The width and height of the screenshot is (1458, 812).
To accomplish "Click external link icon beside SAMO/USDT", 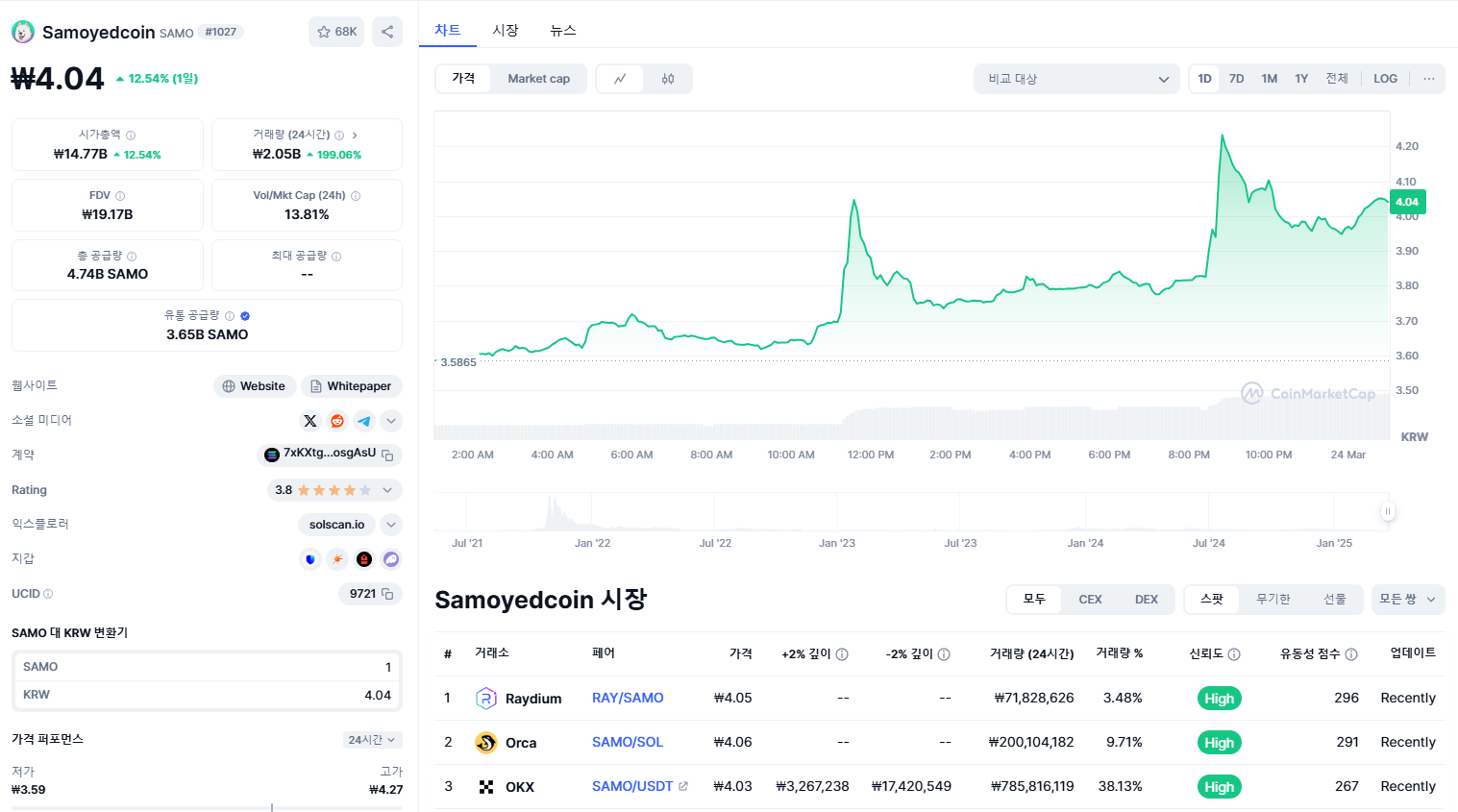I will pos(683,786).
